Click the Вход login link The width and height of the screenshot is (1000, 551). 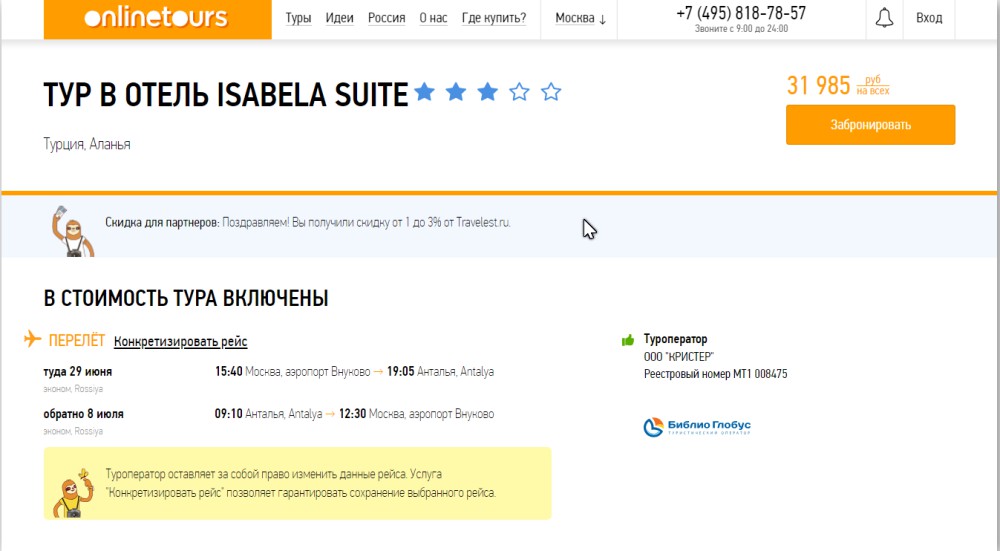[x=929, y=18]
